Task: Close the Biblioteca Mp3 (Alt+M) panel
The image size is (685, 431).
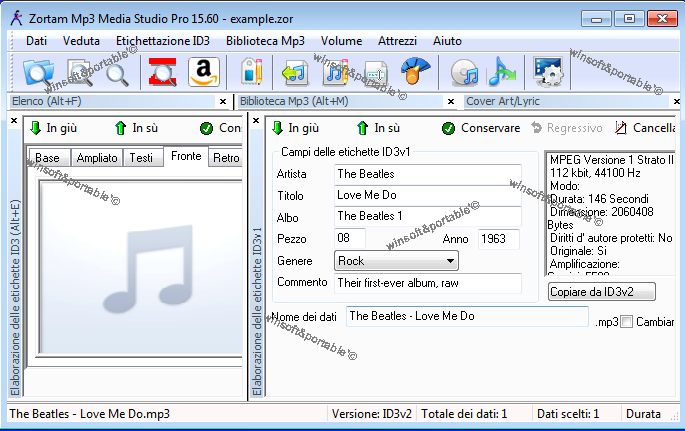Action: coord(451,102)
